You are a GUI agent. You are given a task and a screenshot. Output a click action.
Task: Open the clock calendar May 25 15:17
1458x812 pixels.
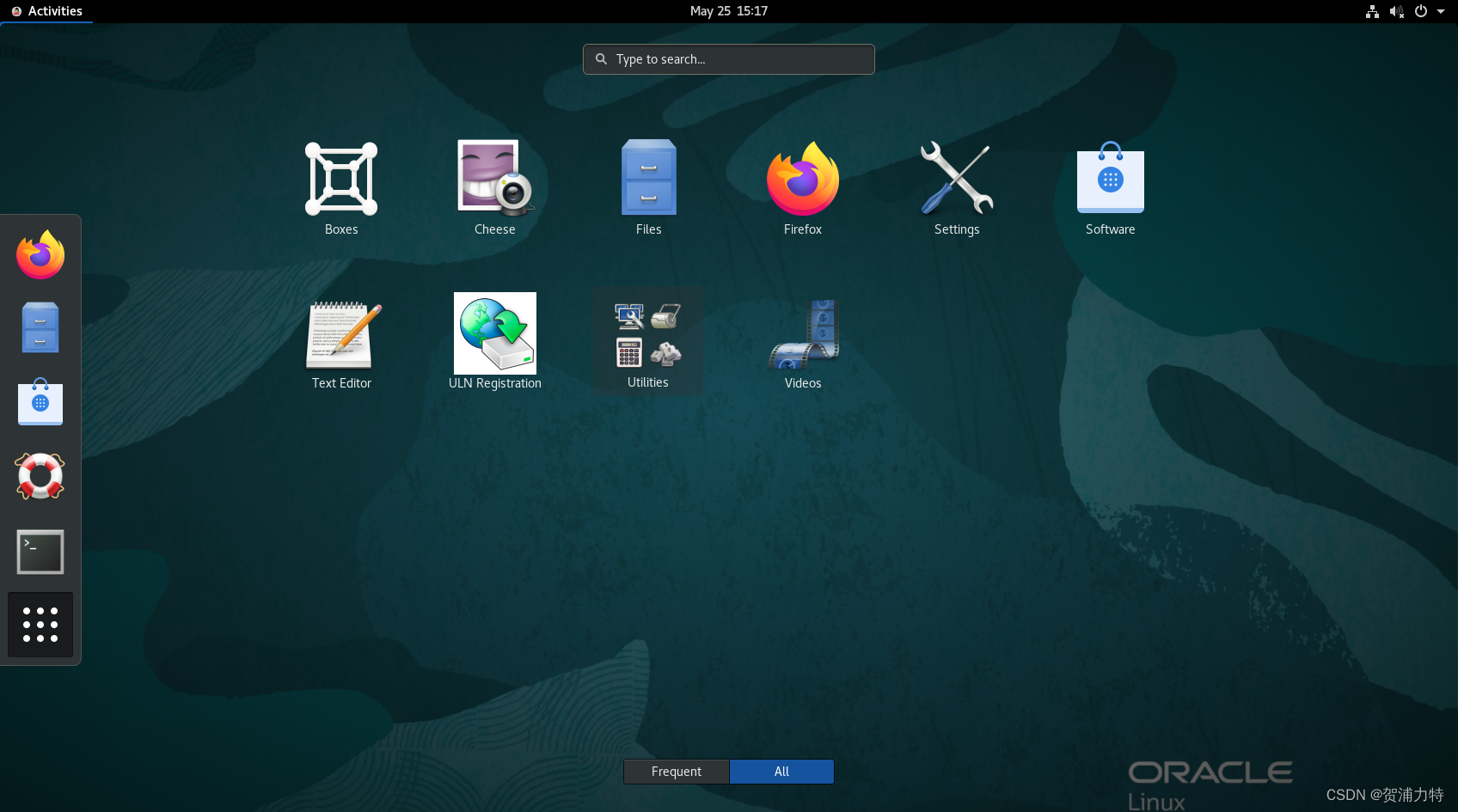[x=729, y=11]
